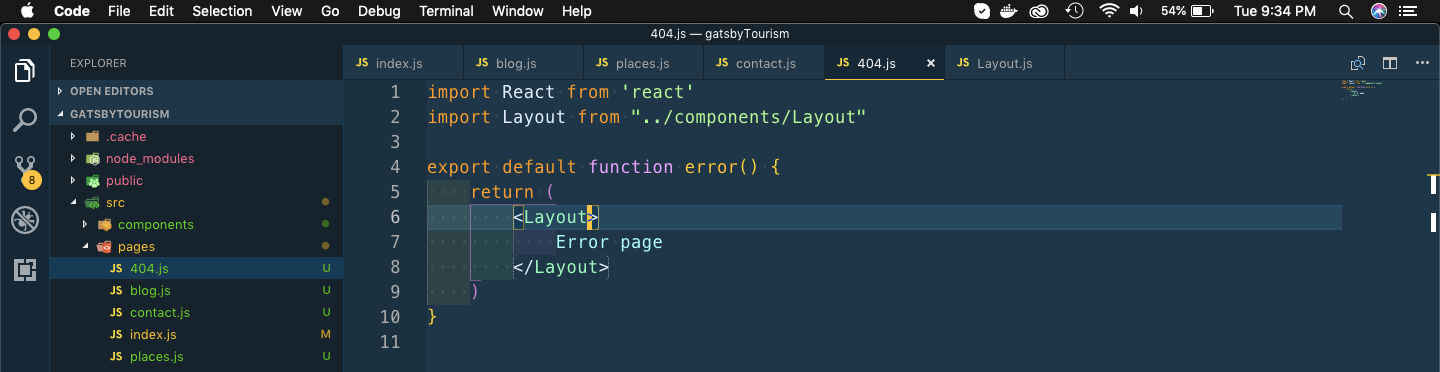The width and height of the screenshot is (1440, 372).
Task: Open the Code application menu
Action: [71, 11]
